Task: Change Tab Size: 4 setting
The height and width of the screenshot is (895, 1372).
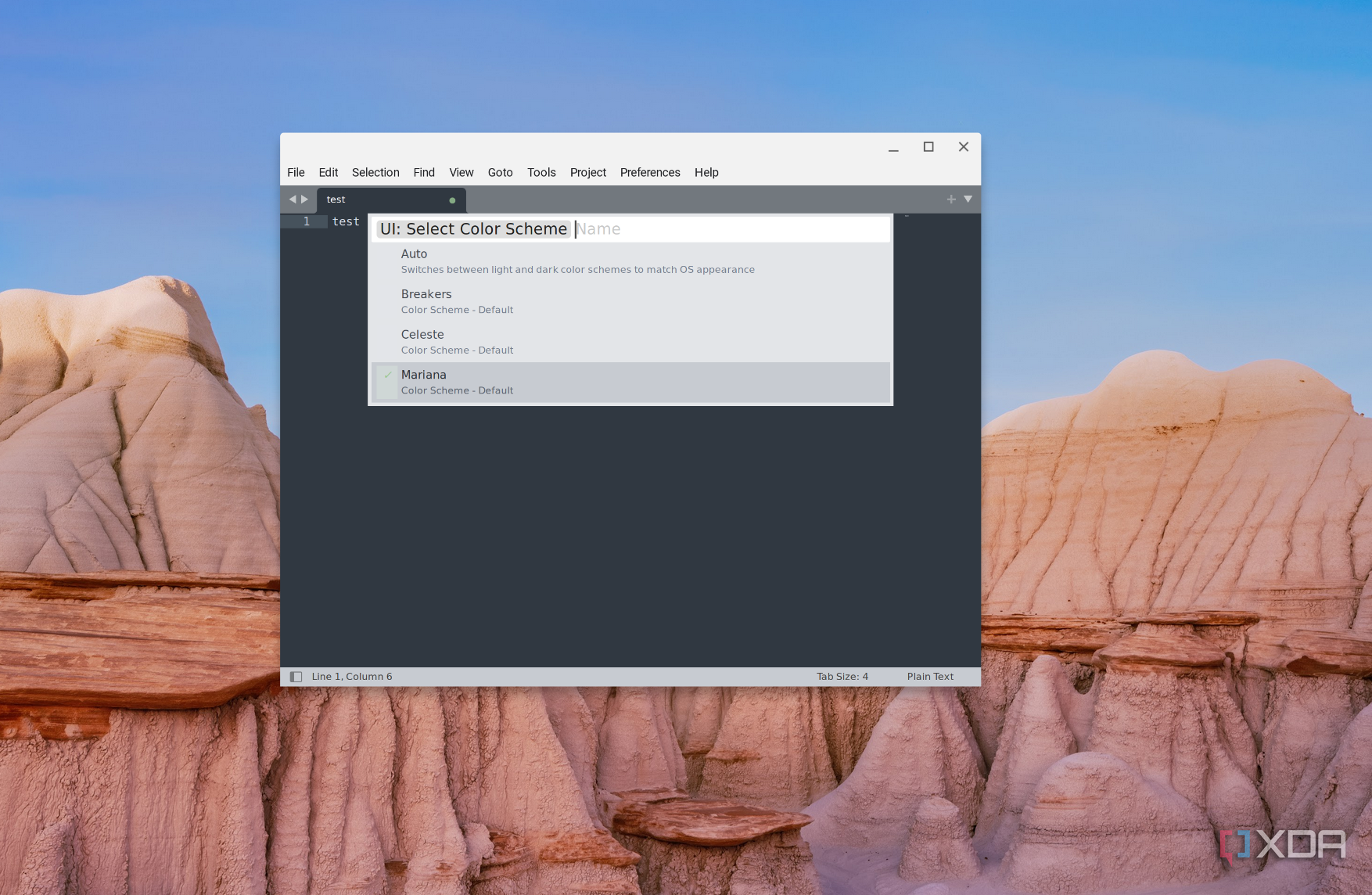Action: point(842,677)
